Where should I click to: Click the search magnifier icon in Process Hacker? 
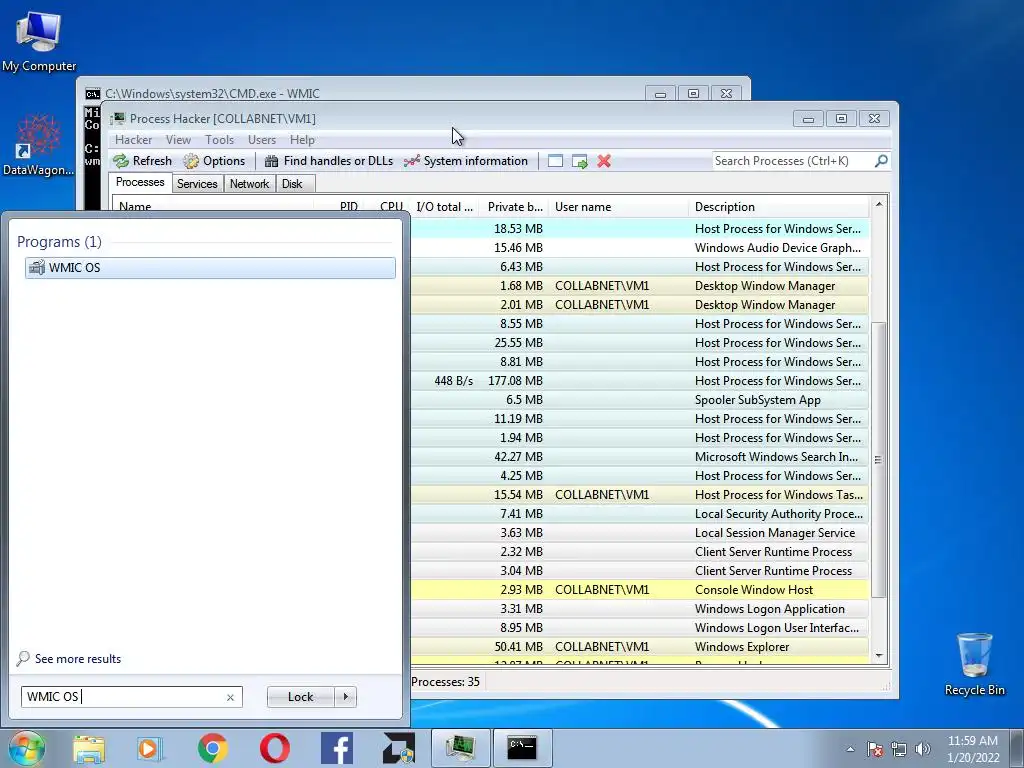coord(881,161)
